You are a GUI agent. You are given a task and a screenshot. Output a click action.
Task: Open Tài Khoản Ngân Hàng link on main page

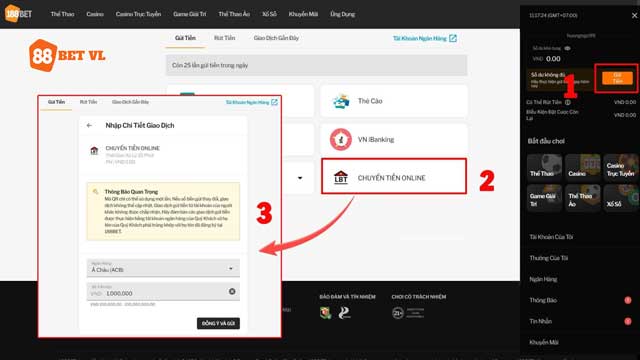[x=420, y=38]
